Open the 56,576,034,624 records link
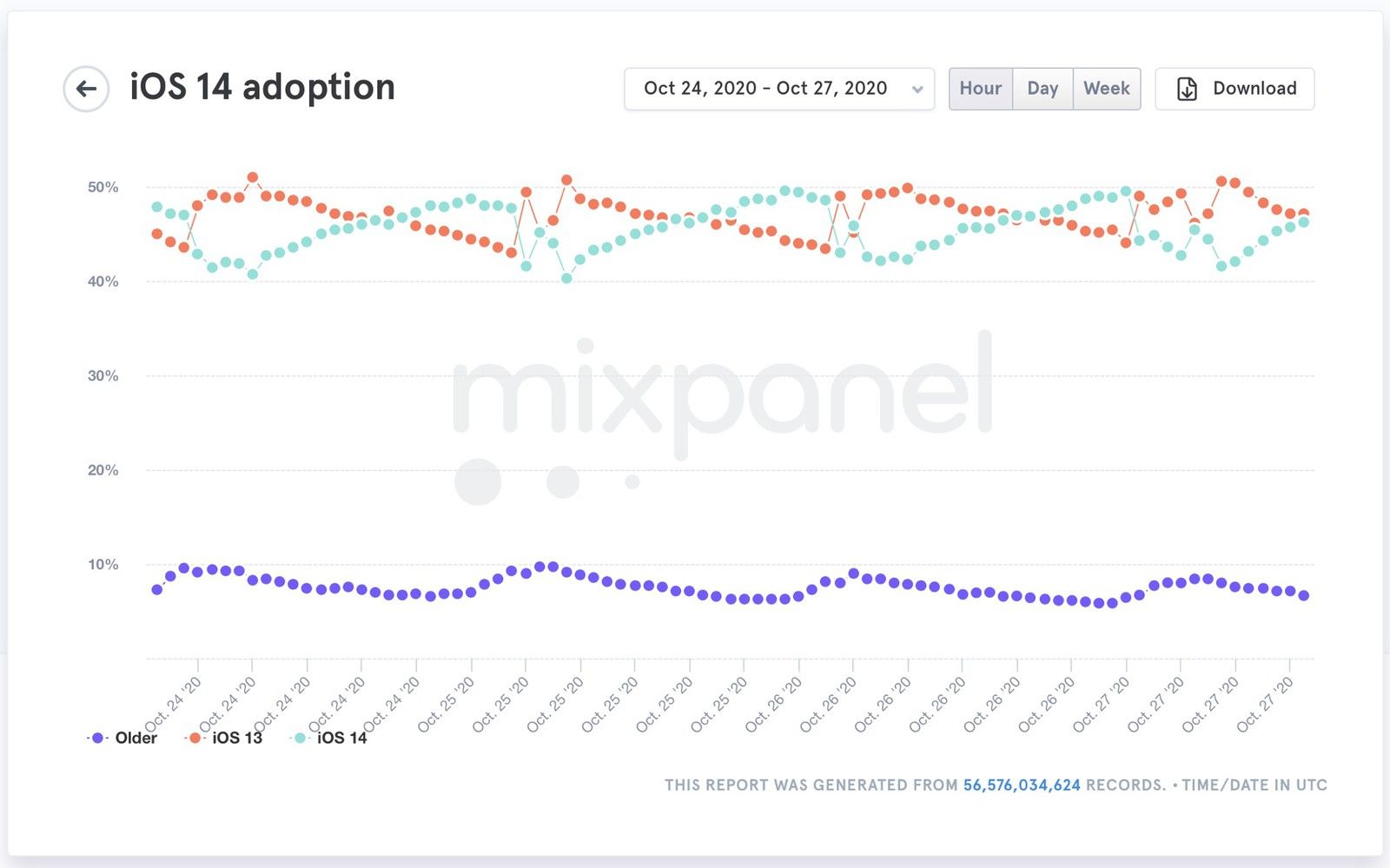This screenshot has width=1390, height=868. 1022,785
